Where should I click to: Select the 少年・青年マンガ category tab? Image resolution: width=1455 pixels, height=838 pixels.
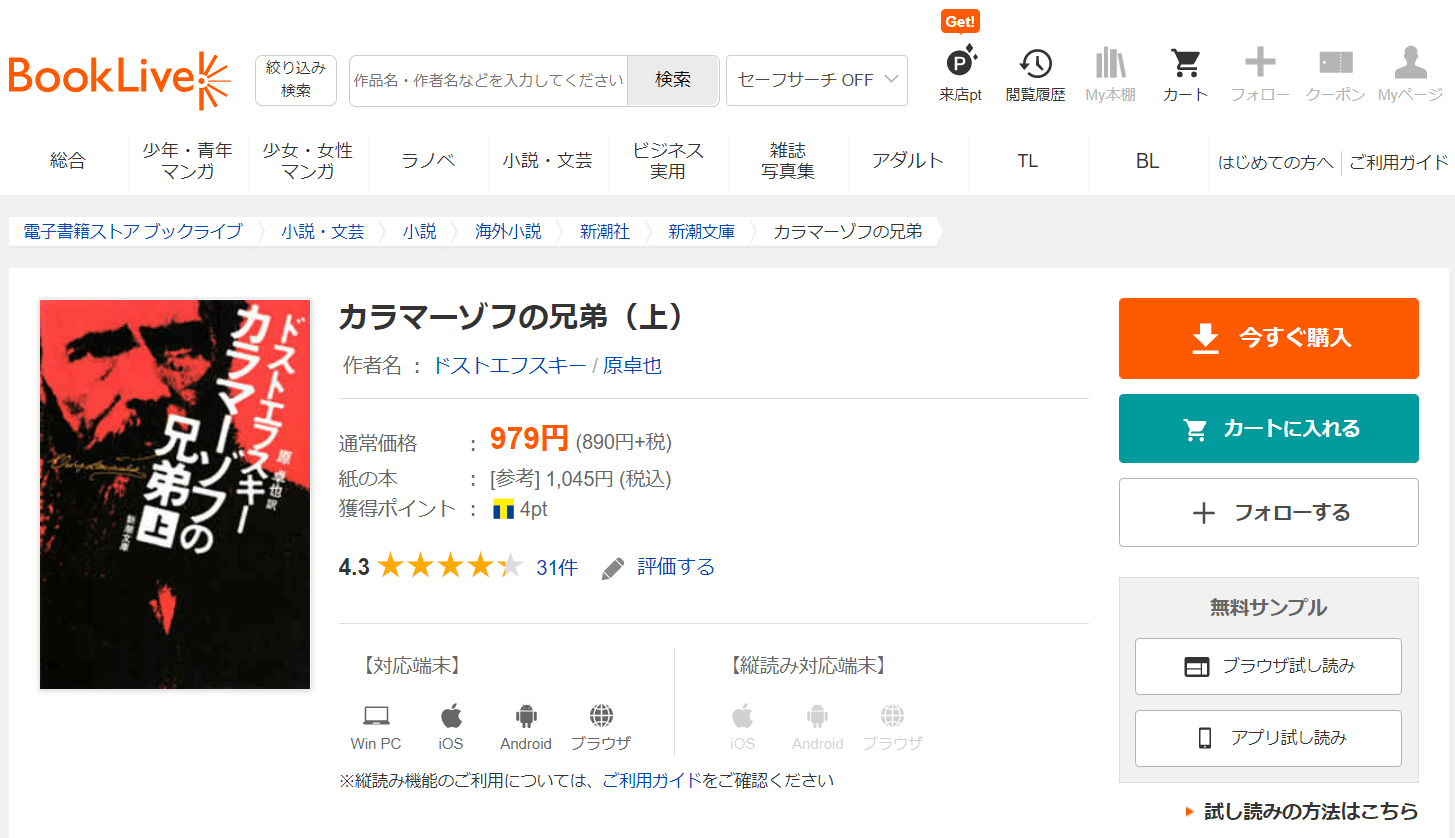(188, 161)
